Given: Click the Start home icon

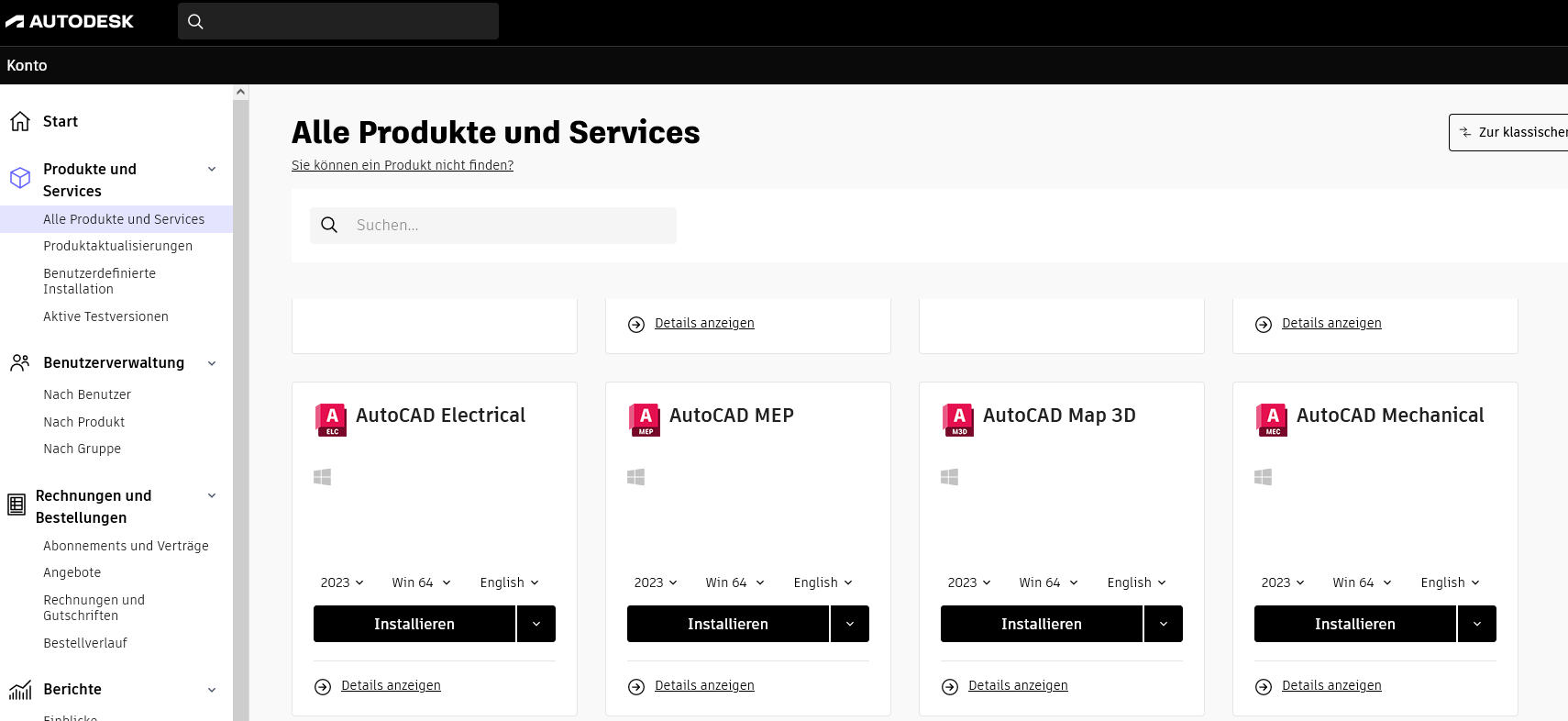Looking at the screenshot, I should pyautogui.click(x=20, y=121).
